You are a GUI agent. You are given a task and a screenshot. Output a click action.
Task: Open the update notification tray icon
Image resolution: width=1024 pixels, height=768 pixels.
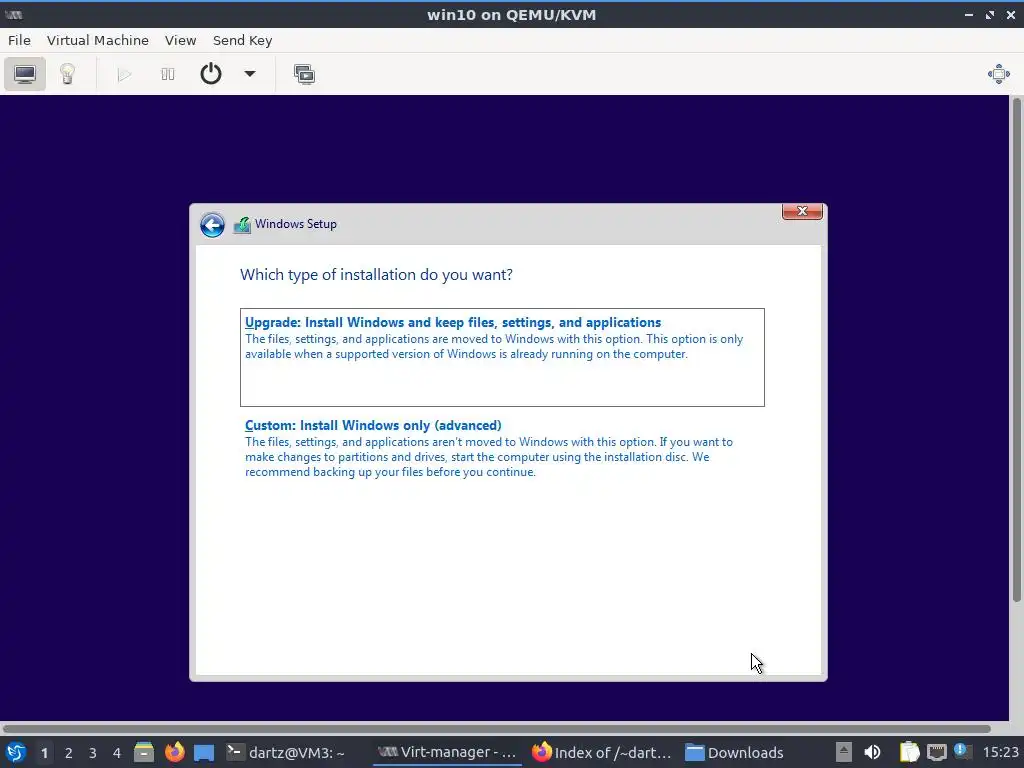961,751
